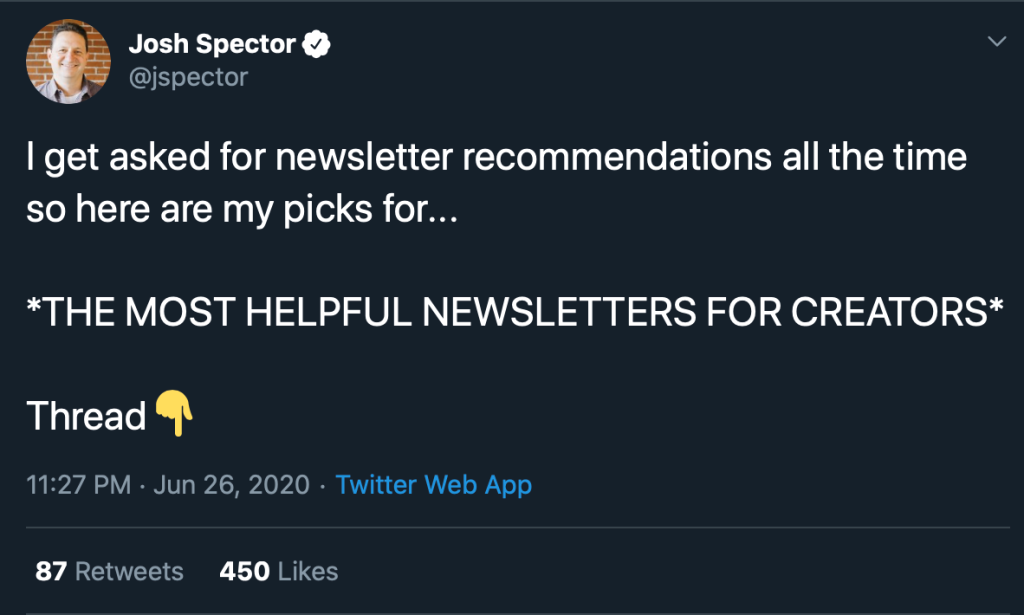The image size is (1024, 615).
Task: Click the word "HELPFUL" in the tweet
Action: (x=331, y=313)
